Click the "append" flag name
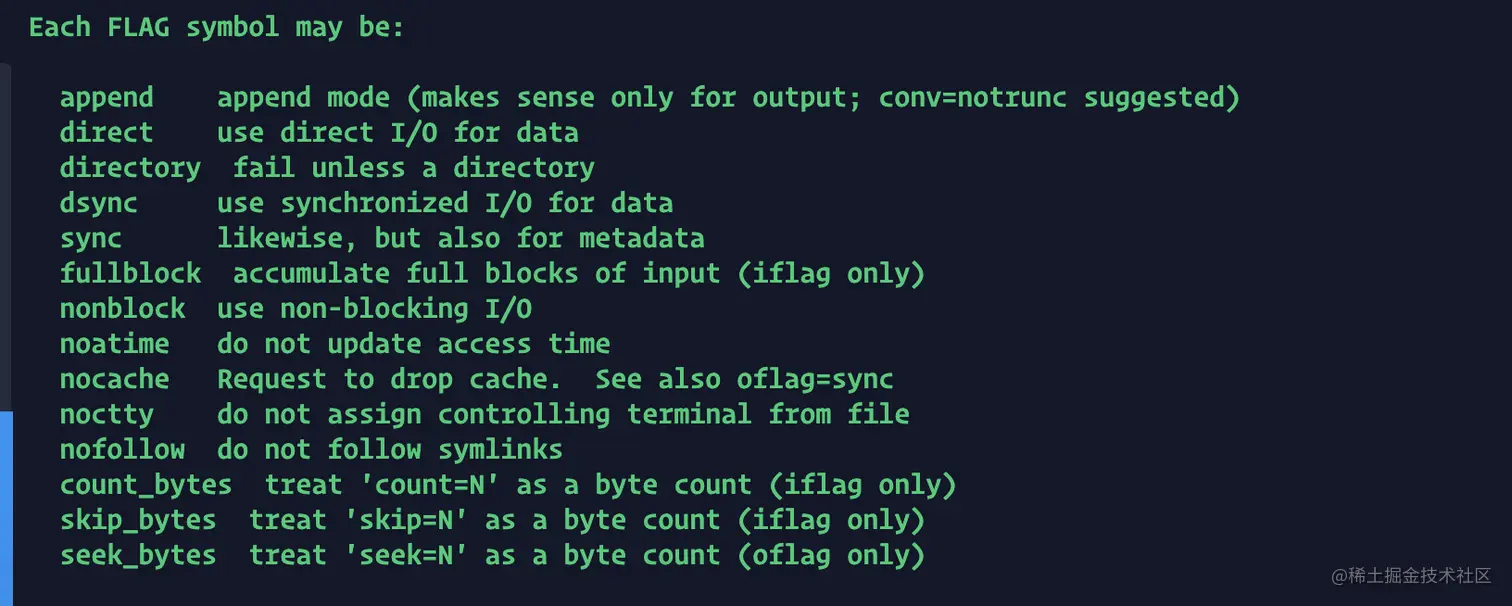Screen dimensions: 1512x606 pyautogui.click(x=107, y=98)
